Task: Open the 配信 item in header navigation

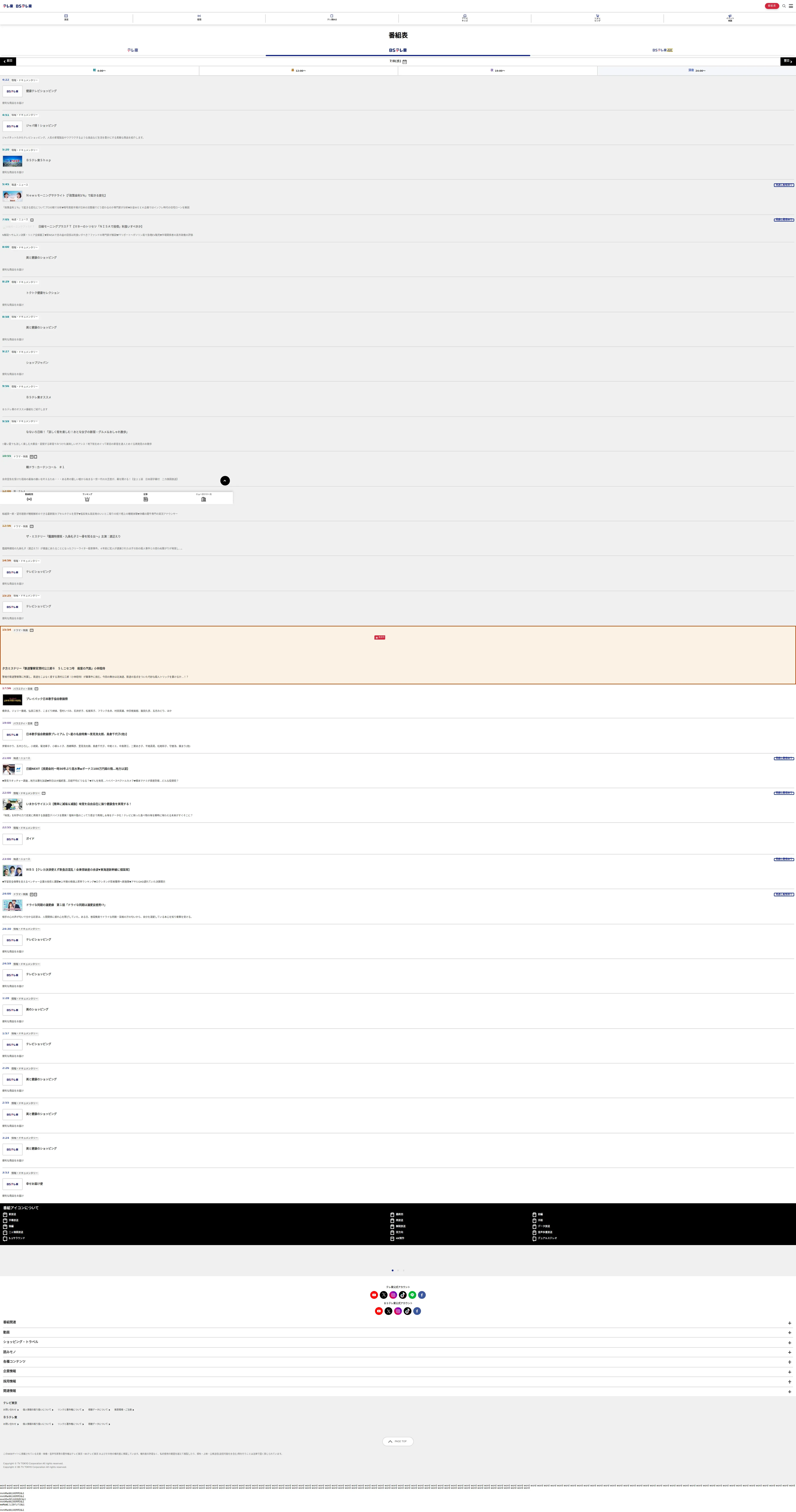Action: [x=199, y=18]
